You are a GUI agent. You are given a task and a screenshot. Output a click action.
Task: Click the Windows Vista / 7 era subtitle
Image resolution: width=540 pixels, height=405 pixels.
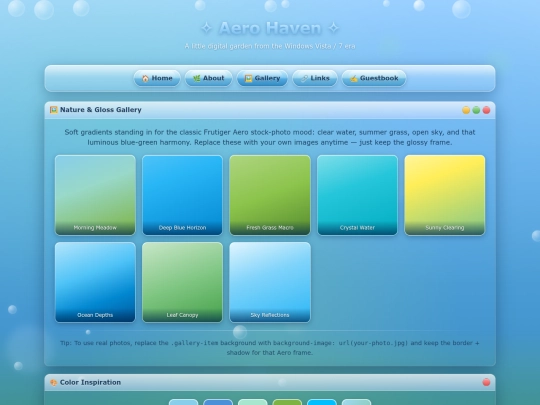(x=270, y=46)
